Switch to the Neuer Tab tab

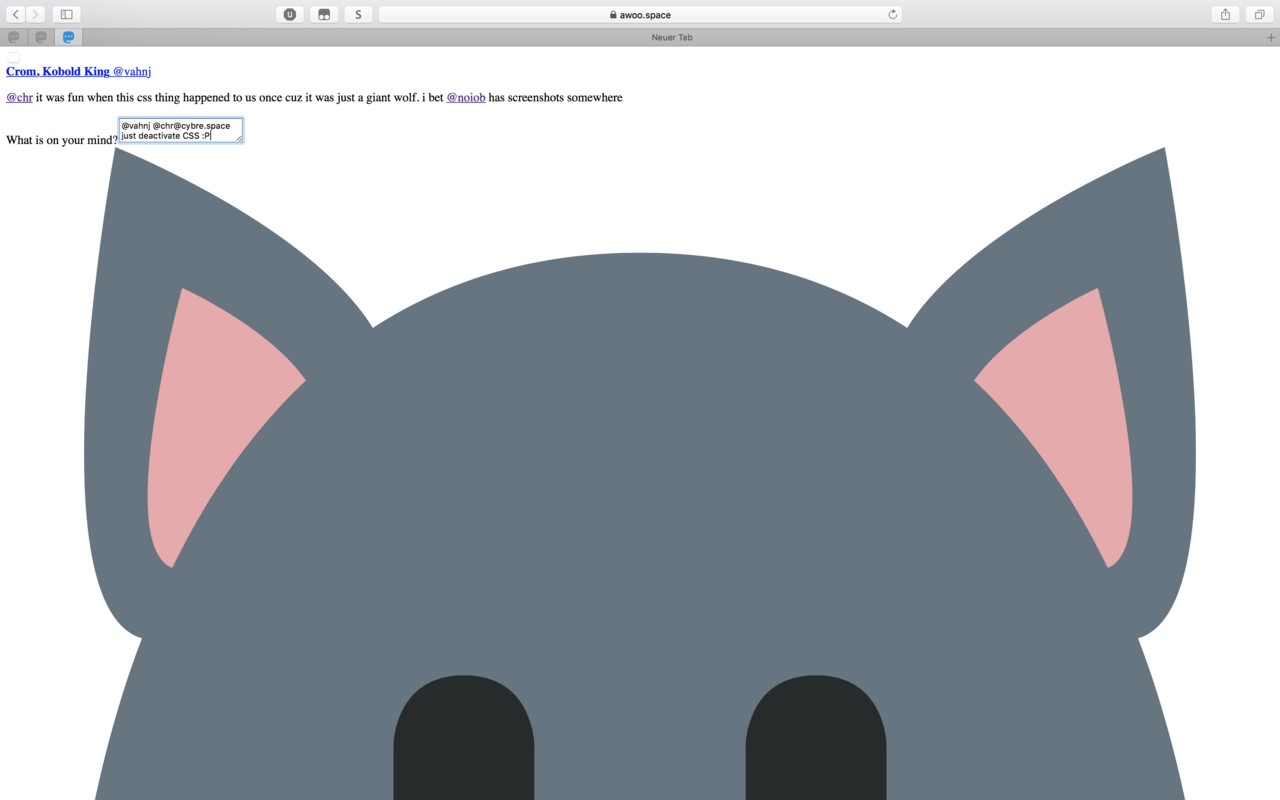coord(671,37)
